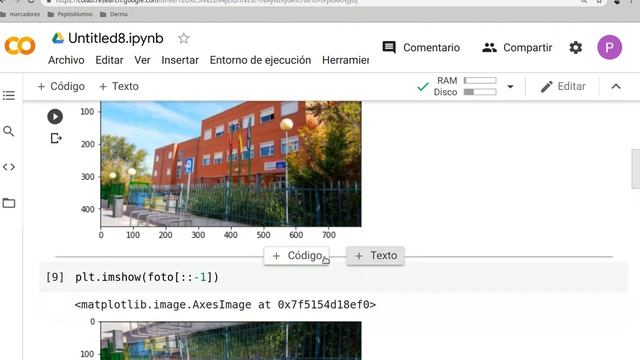Open the Entorno de ejecución menu
Screen dimensions: 640x360
pos(260,60)
